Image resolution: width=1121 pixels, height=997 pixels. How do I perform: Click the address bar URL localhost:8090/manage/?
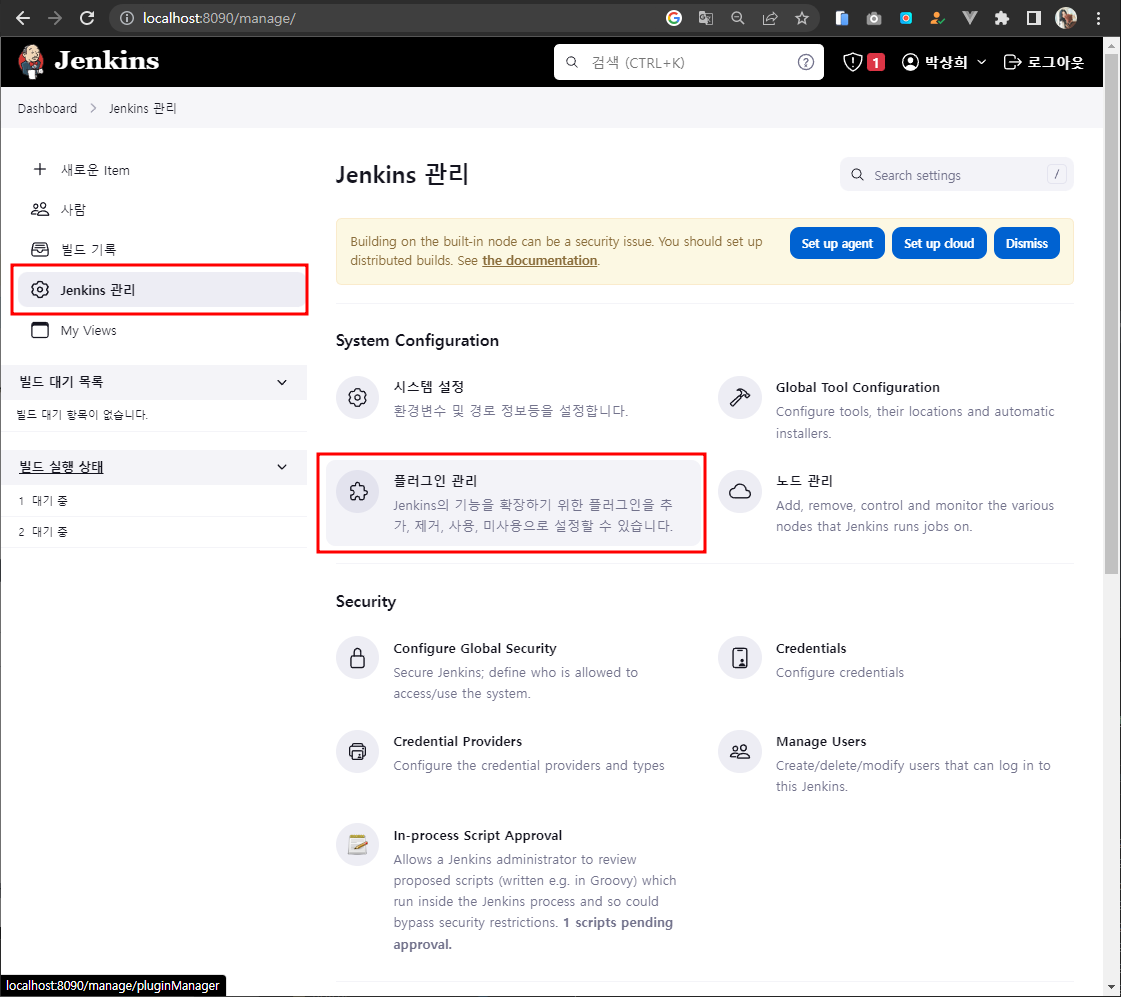(219, 18)
